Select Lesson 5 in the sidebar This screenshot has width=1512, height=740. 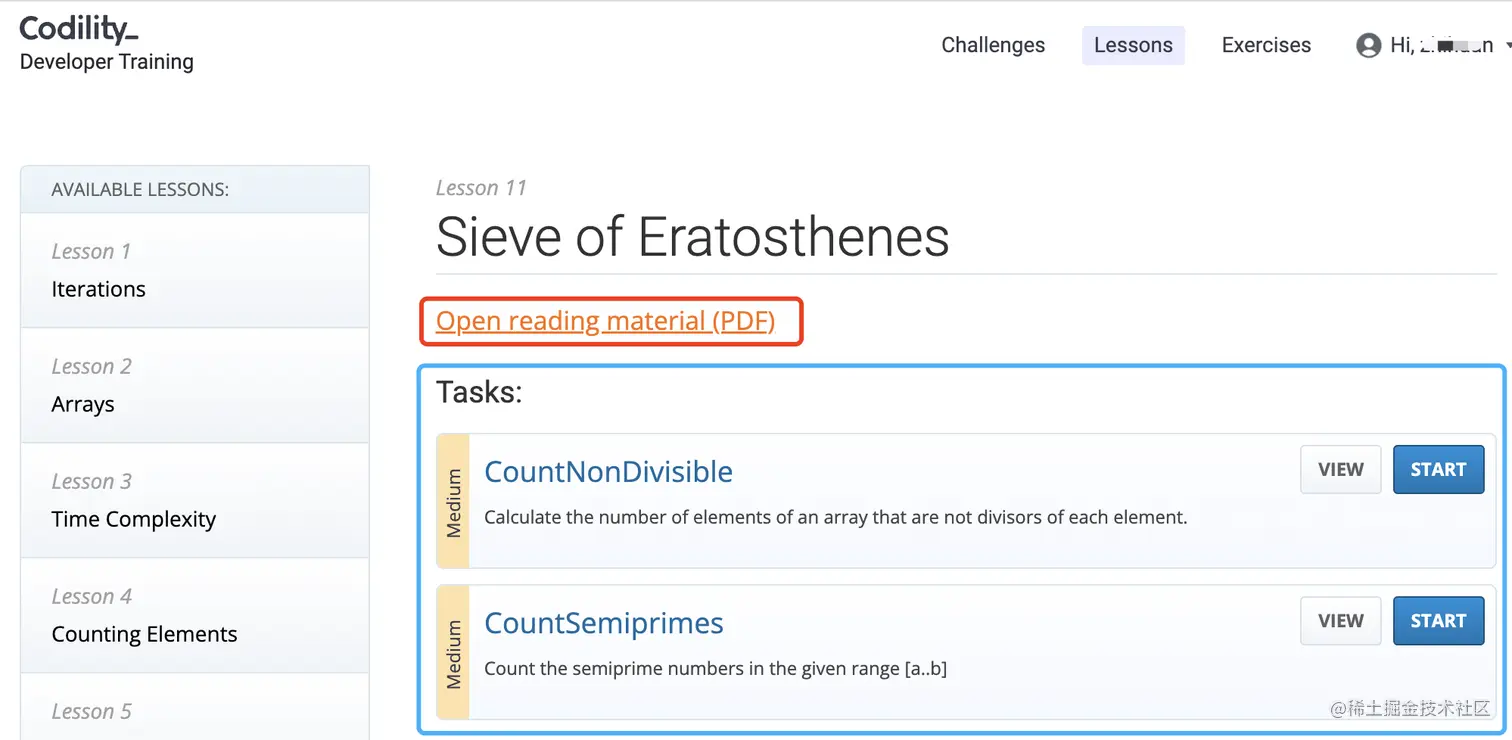pos(195,712)
